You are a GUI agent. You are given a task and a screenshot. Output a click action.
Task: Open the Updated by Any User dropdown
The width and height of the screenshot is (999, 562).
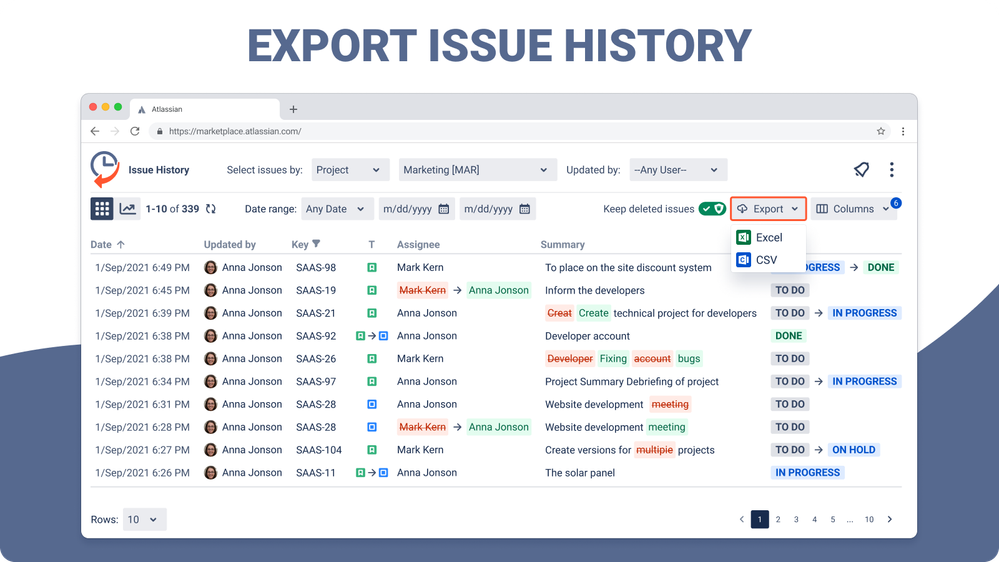(678, 169)
